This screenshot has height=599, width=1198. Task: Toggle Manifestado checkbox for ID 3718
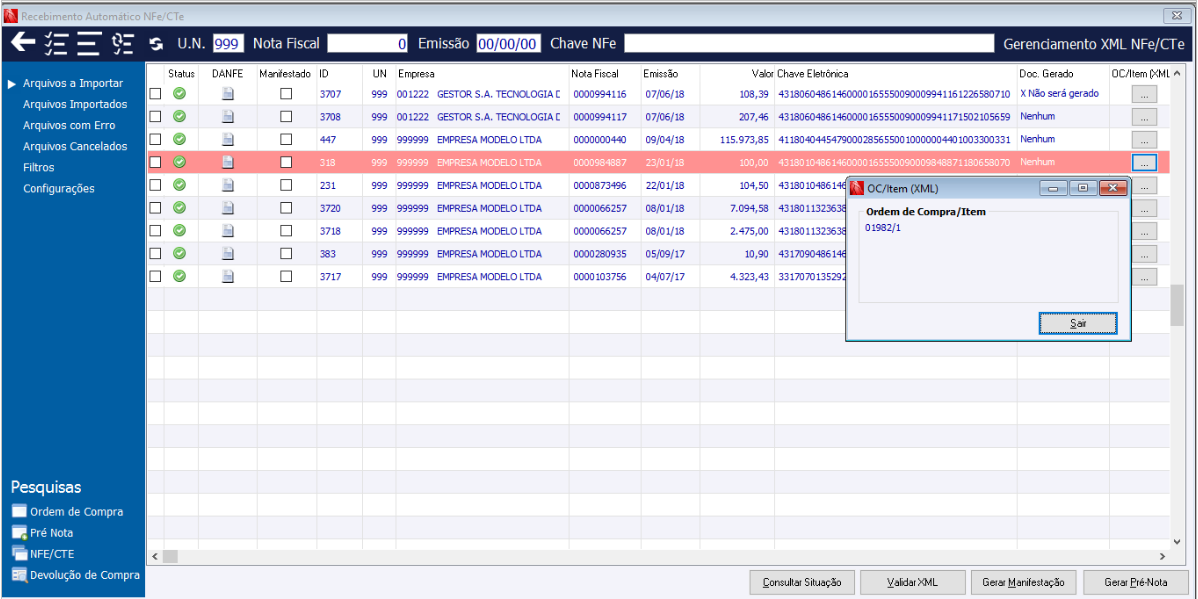[x=286, y=231]
